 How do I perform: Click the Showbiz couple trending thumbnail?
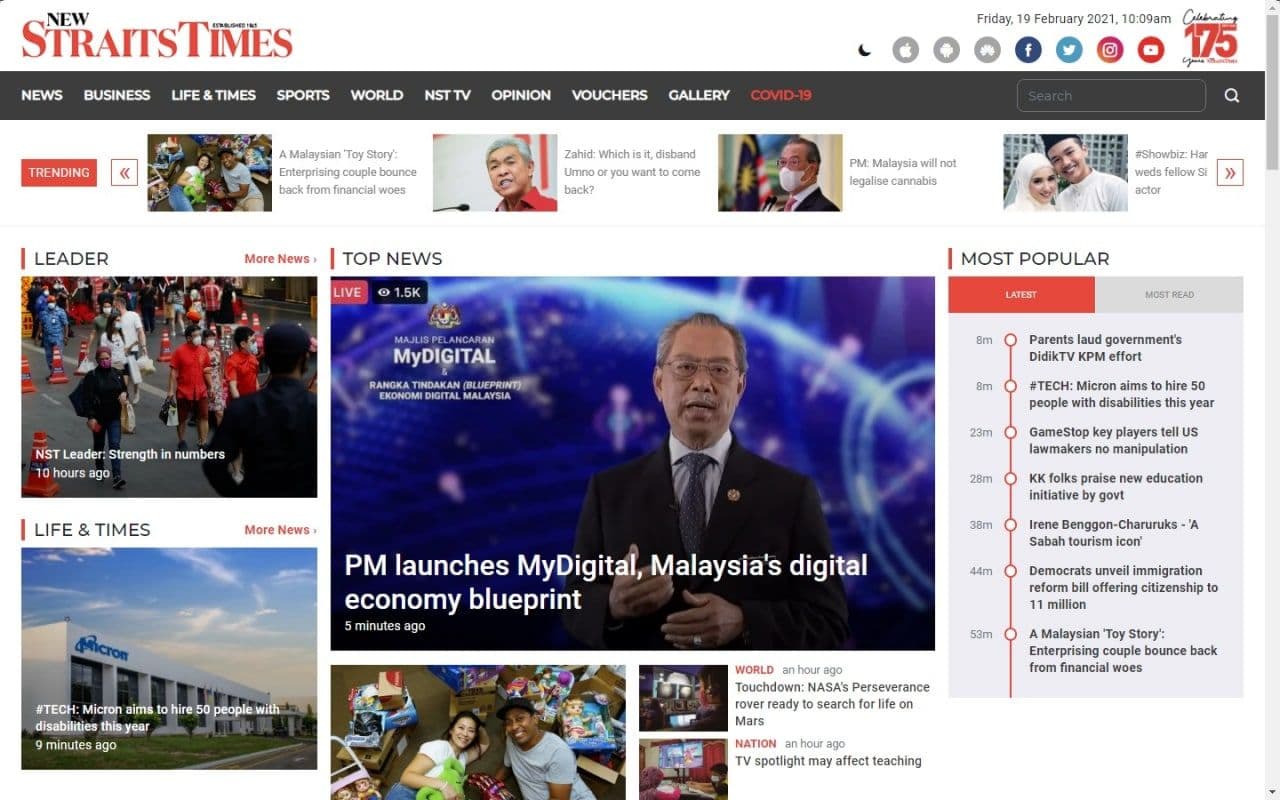click(1065, 173)
